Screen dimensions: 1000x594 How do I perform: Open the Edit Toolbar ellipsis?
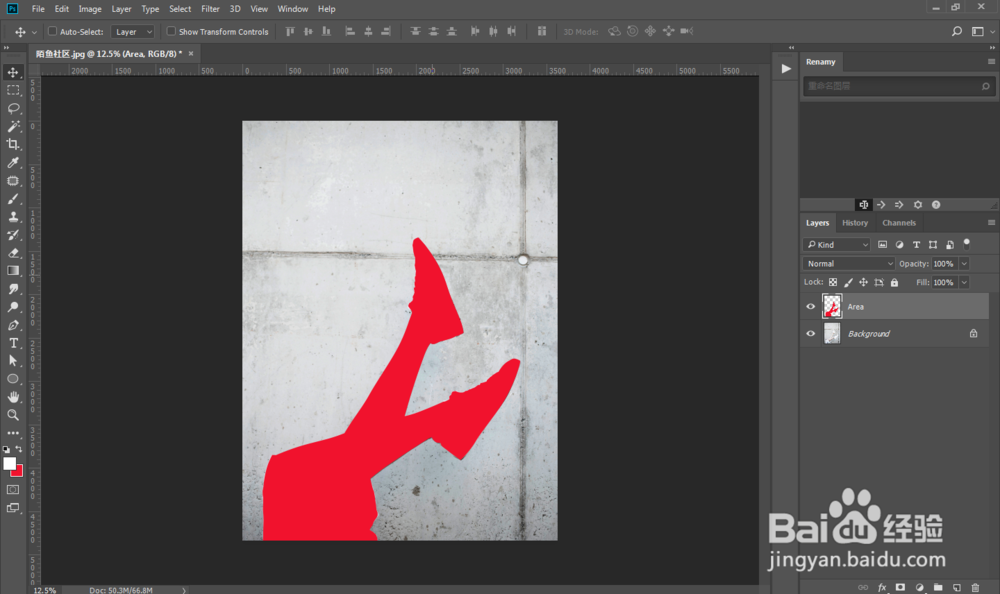click(x=13, y=433)
